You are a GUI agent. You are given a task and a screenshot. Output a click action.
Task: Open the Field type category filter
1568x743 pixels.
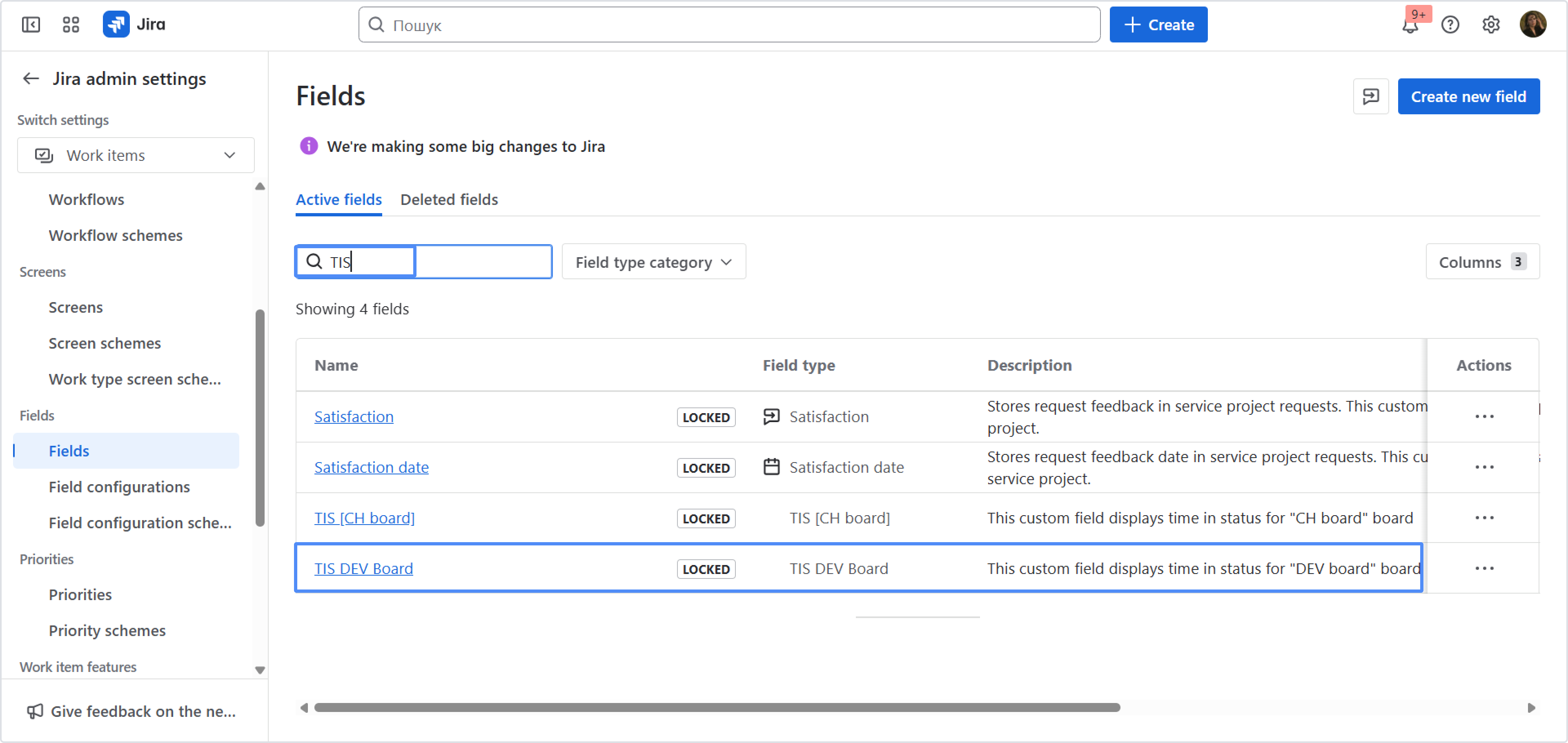click(x=653, y=262)
